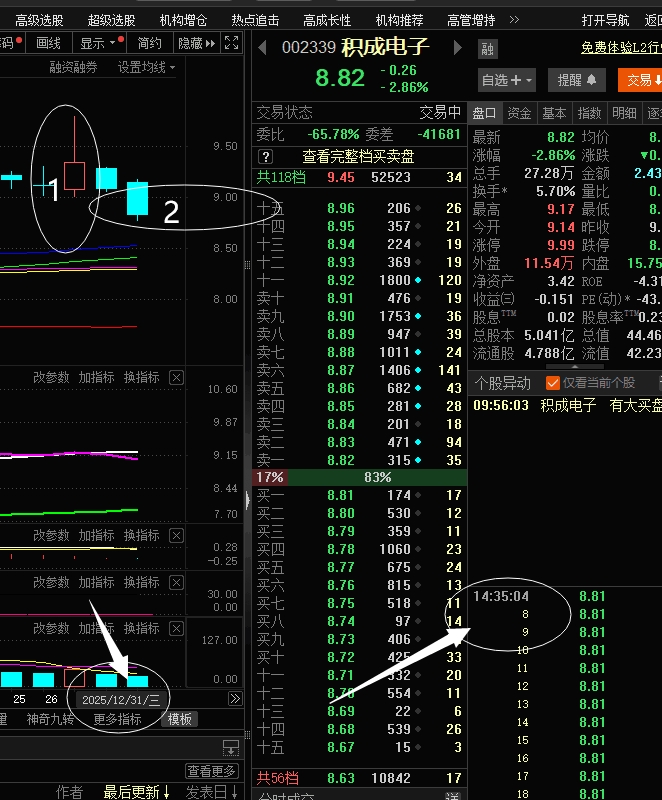Click 融资融券 link
The width and height of the screenshot is (662, 800).
click(x=73, y=67)
